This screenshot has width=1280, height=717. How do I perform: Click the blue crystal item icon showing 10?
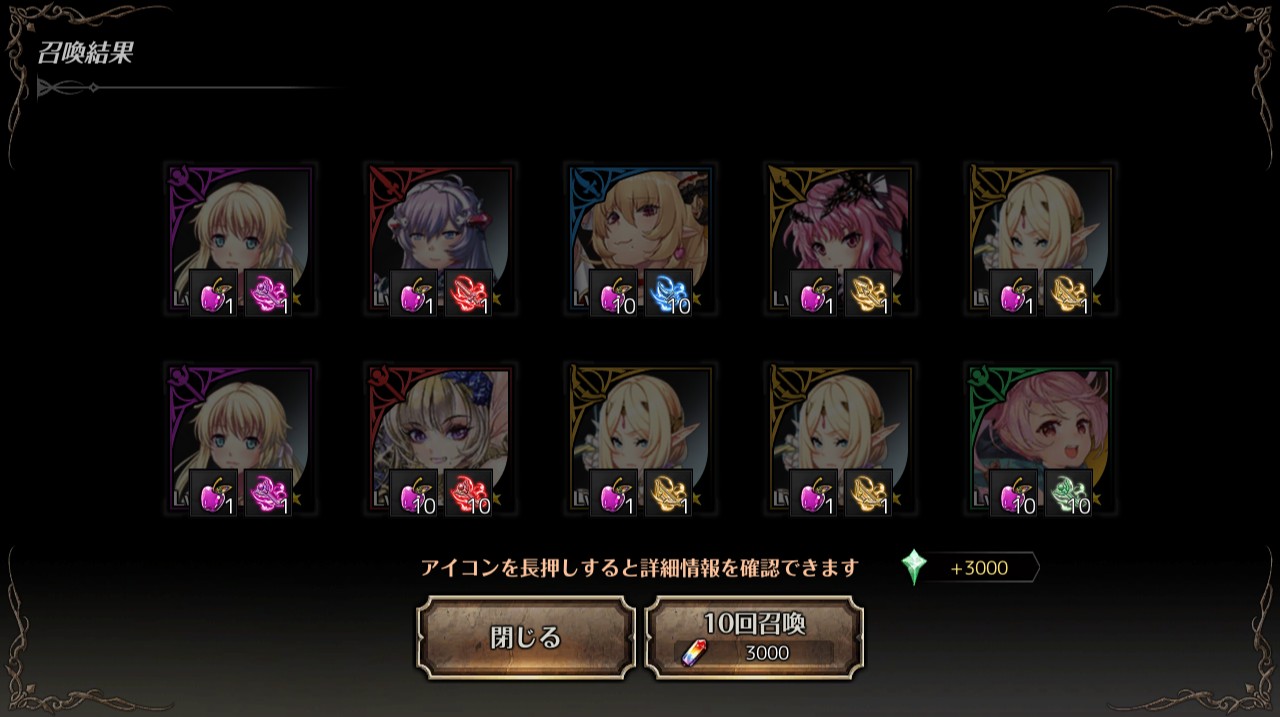pos(669,293)
